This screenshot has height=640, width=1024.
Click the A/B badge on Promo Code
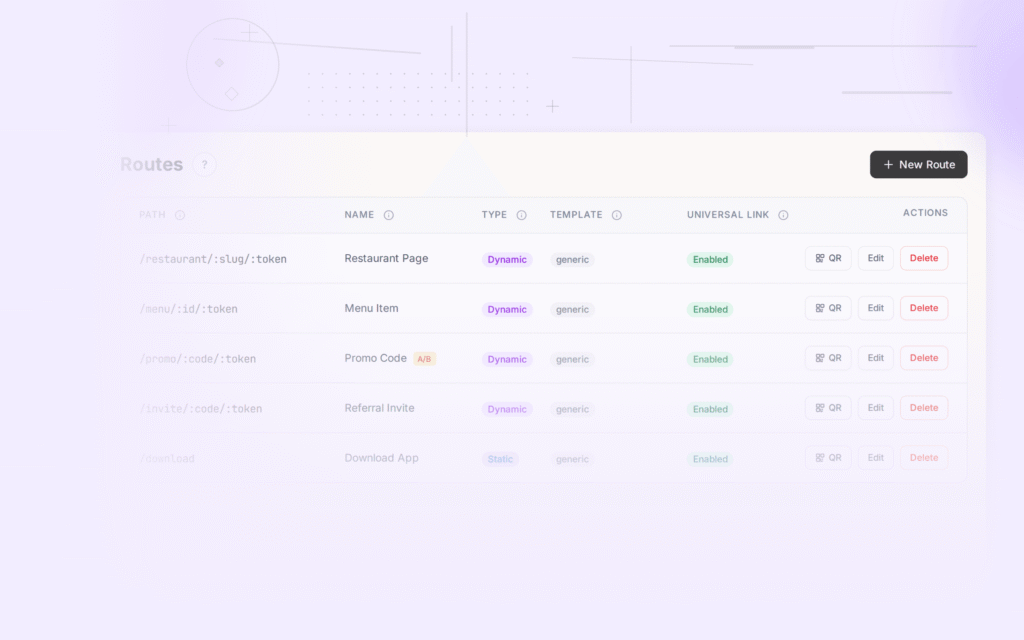tap(424, 358)
